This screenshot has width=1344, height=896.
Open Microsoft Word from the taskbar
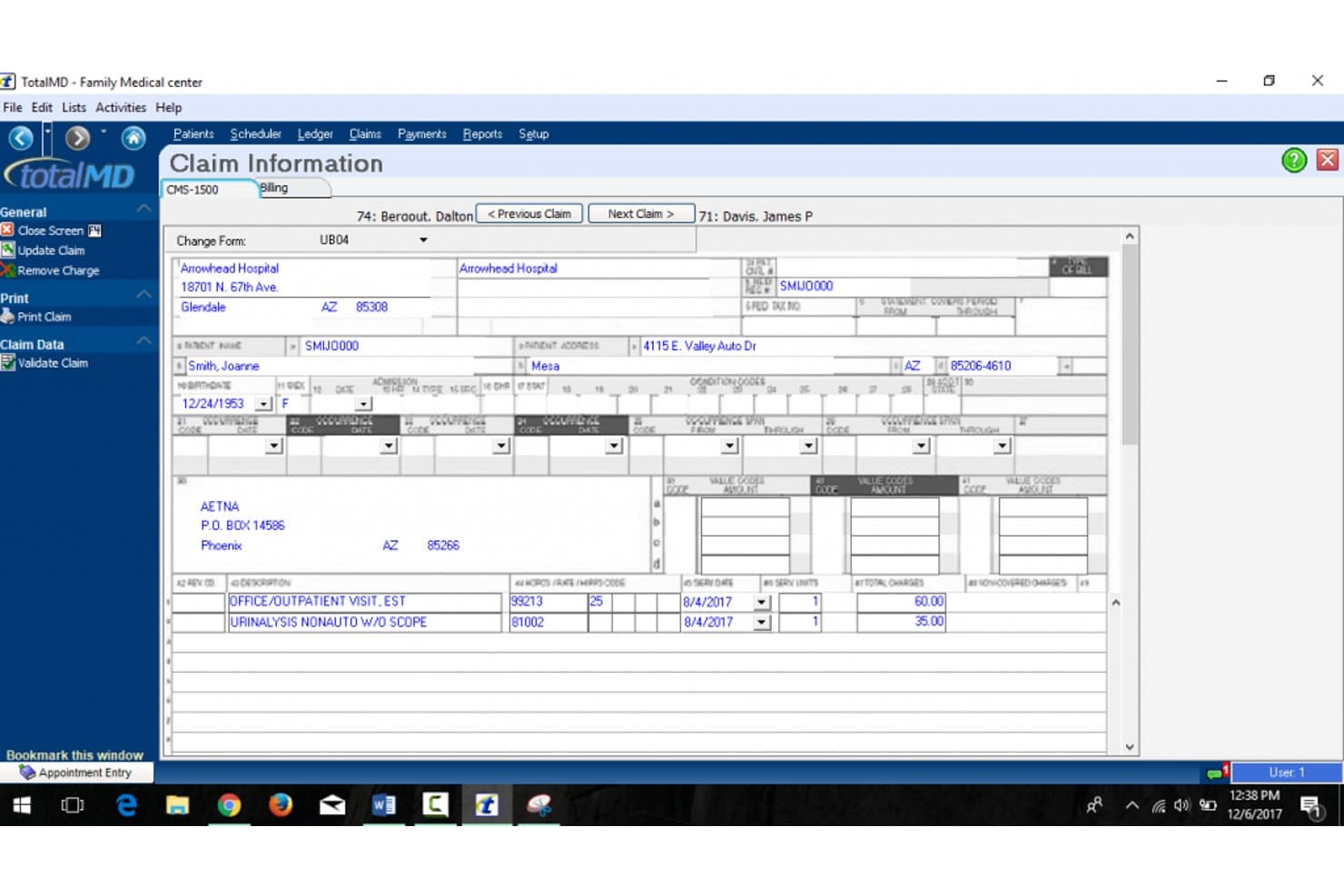[383, 805]
